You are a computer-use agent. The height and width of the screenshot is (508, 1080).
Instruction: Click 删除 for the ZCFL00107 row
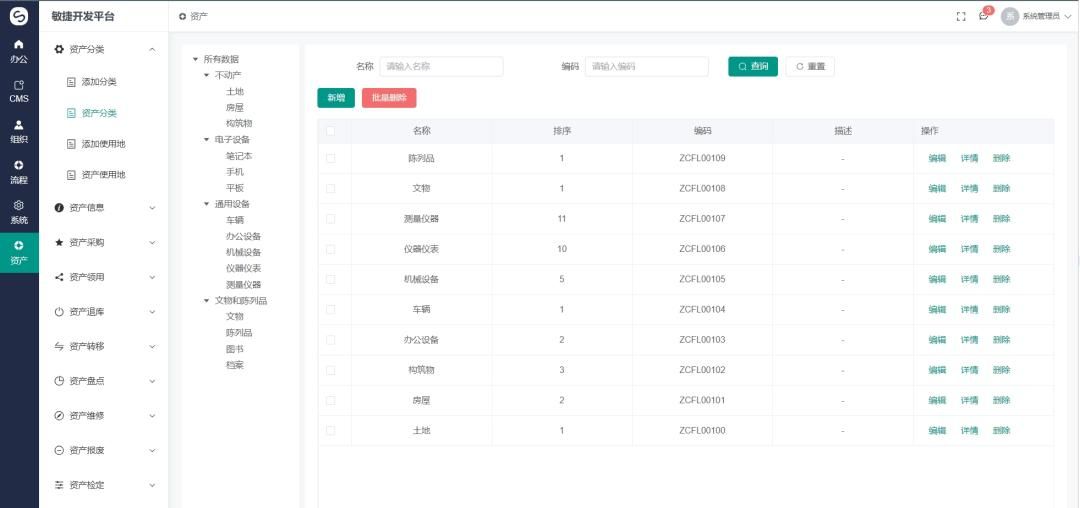[x=1001, y=219]
